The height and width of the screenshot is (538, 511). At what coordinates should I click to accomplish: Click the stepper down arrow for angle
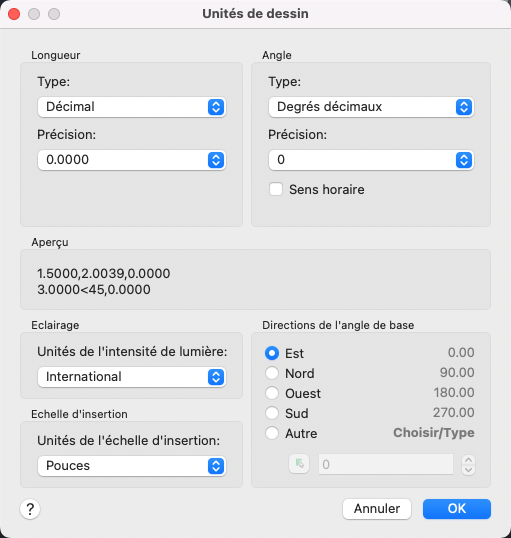[468, 470]
